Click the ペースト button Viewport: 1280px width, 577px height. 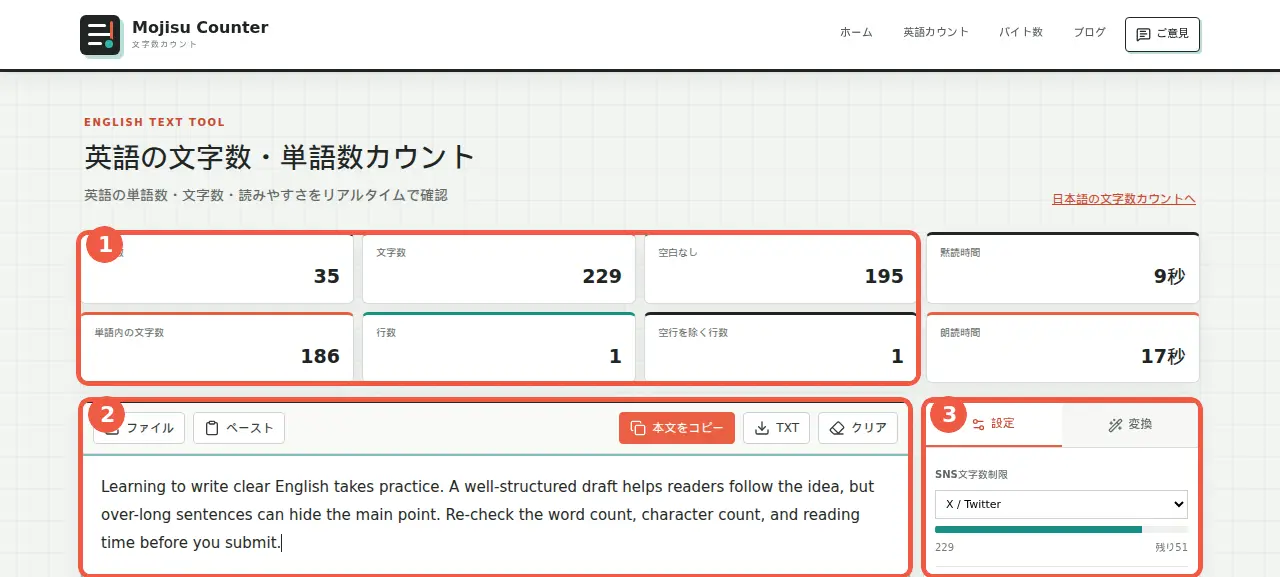[x=239, y=428]
